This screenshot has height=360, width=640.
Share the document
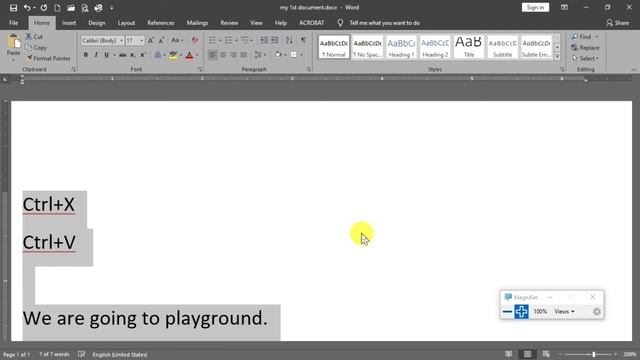coord(618,23)
